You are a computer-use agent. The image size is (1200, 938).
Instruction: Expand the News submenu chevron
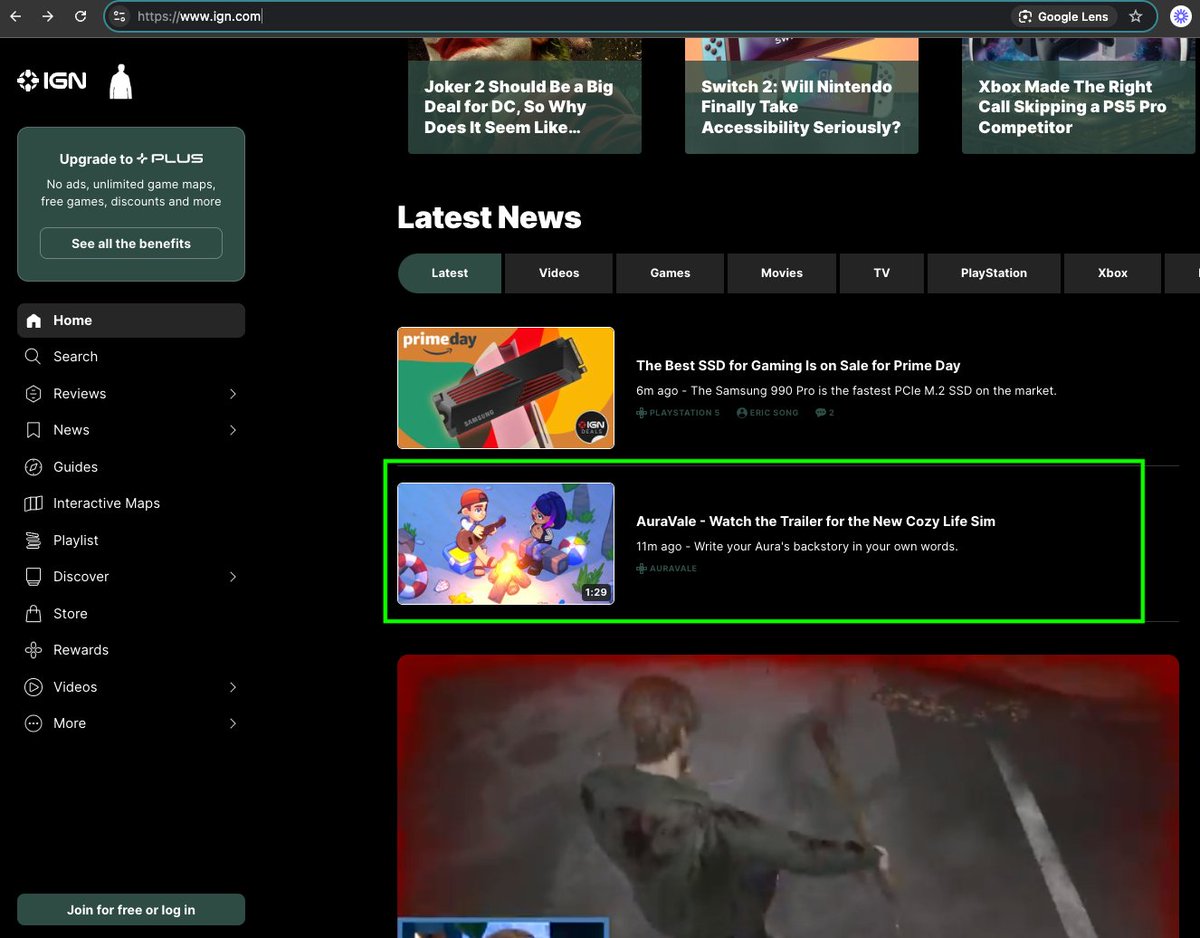233,430
